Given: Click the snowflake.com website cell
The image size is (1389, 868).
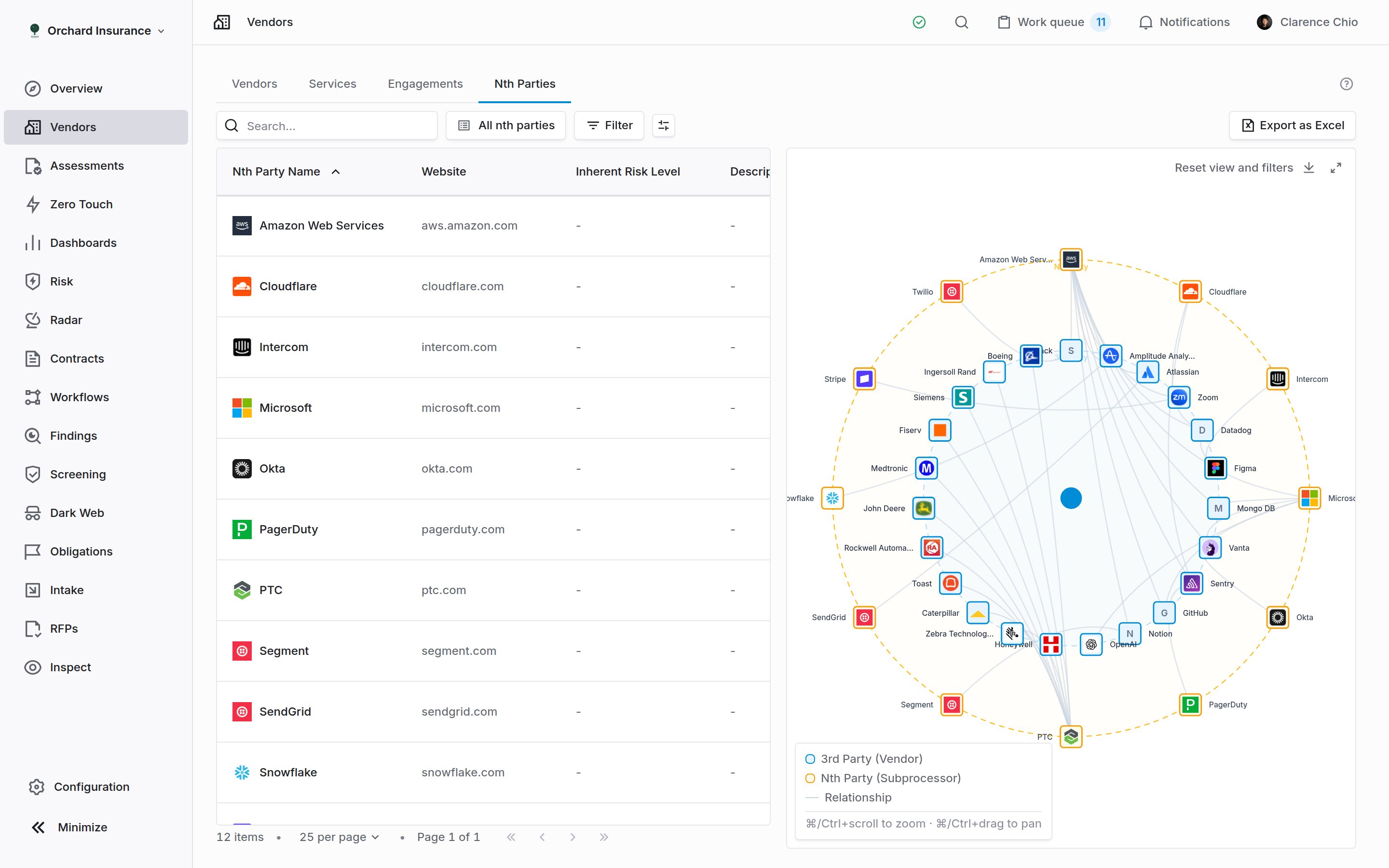Looking at the screenshot, I should pyautogui.click(x=463, y=772).
